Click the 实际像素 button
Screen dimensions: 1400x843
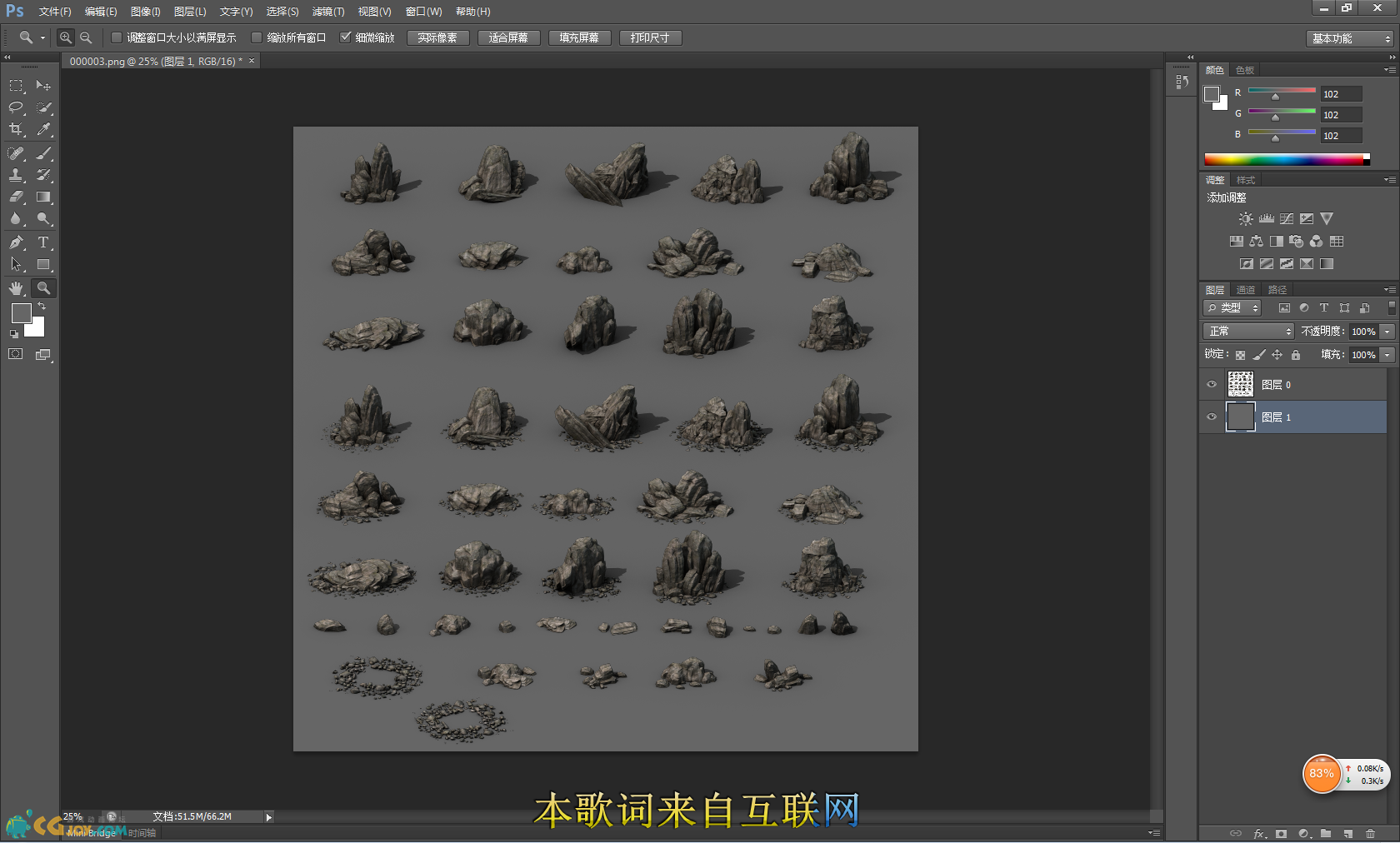(x=437, y=37)
